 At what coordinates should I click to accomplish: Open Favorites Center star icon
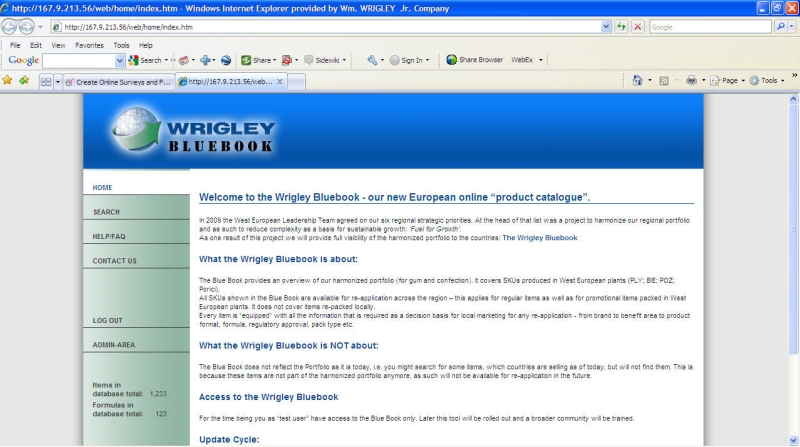pyautogui.click(x=8, y=80)
